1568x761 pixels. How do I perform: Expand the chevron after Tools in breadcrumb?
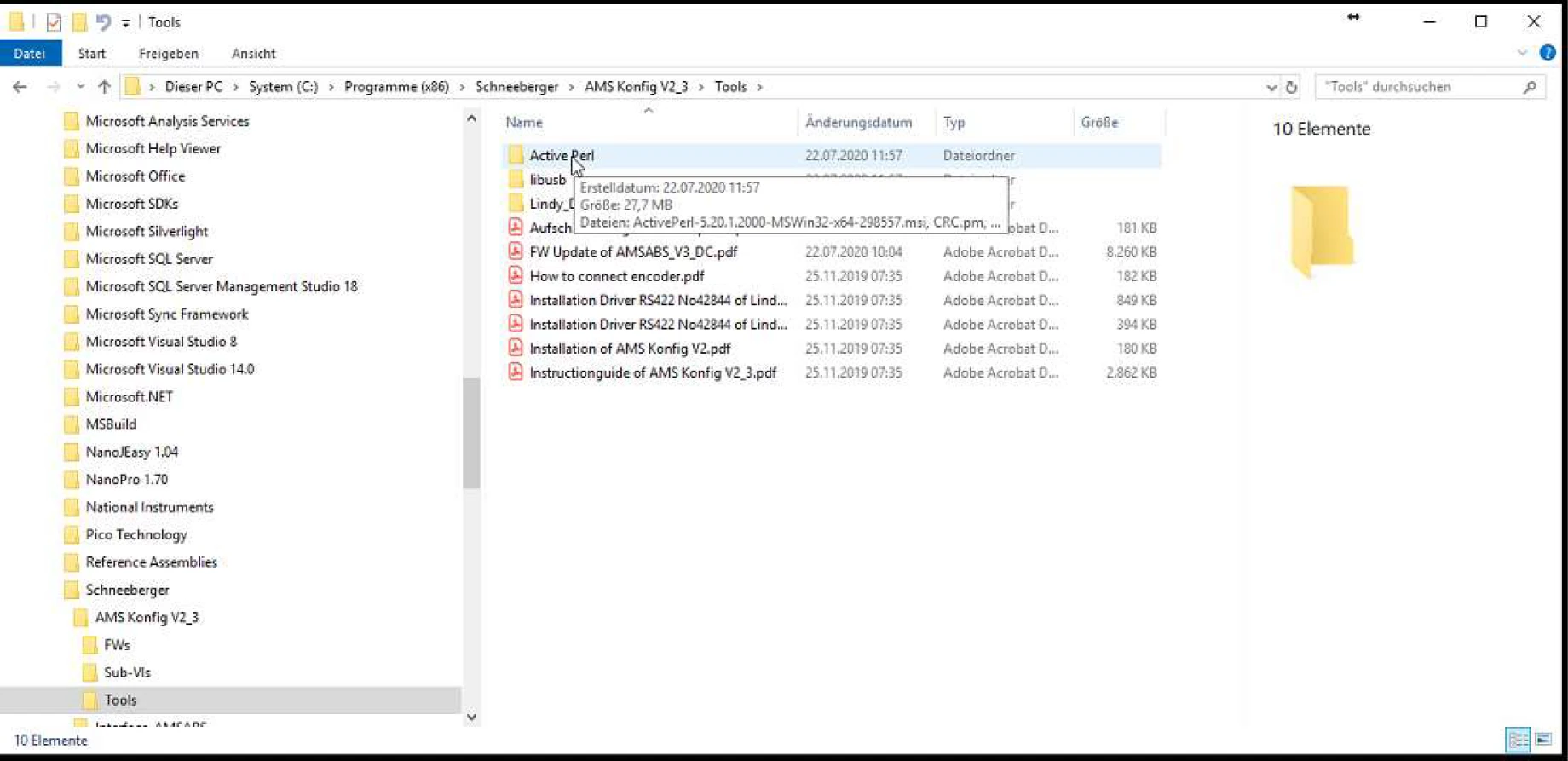point(759,87)
